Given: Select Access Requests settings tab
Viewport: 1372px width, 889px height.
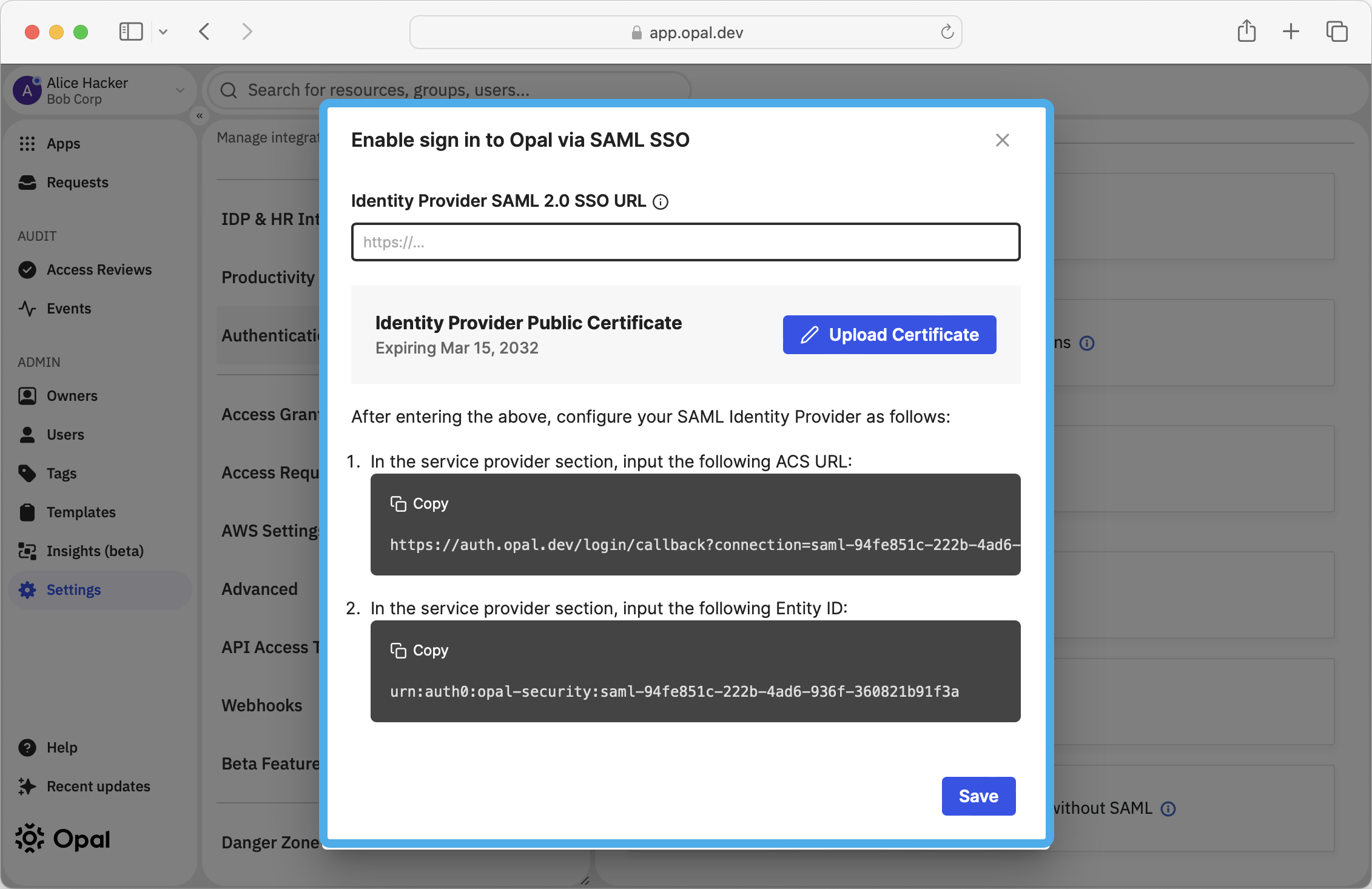Looking at the screenshot, I should (x=269, y=473).
